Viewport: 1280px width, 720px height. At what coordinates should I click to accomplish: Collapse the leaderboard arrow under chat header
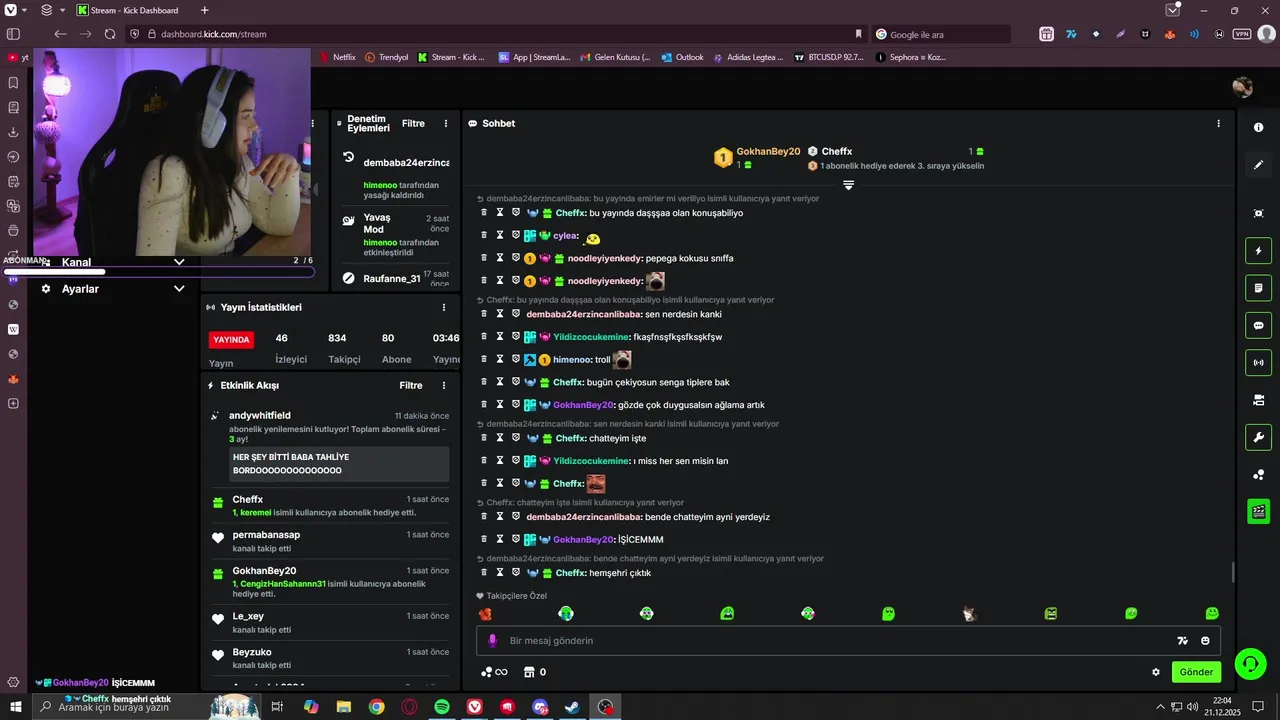pyautogui.click(x=848, y=185)
